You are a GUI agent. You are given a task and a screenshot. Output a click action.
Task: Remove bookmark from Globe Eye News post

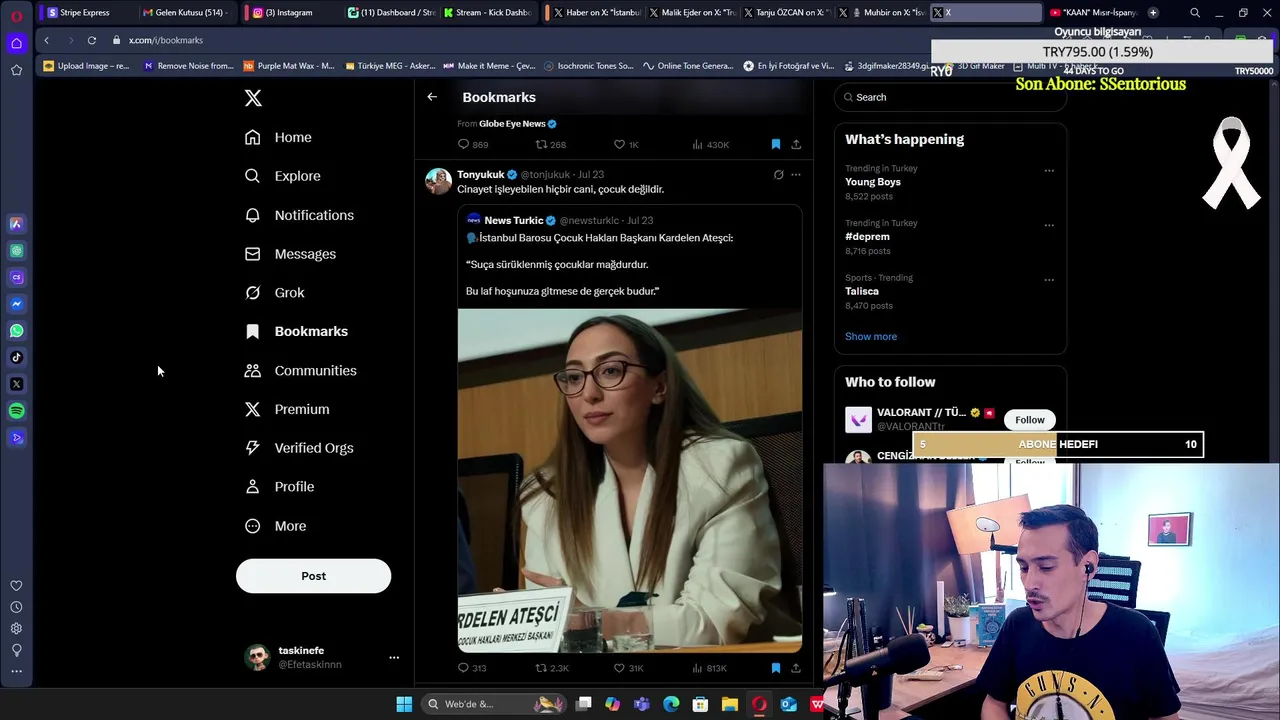[x=776, y=144]
